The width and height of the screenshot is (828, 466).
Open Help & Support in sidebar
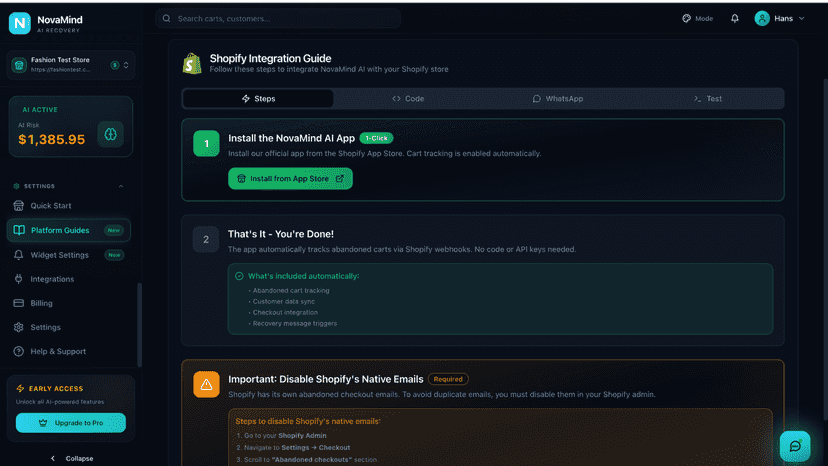69,351
